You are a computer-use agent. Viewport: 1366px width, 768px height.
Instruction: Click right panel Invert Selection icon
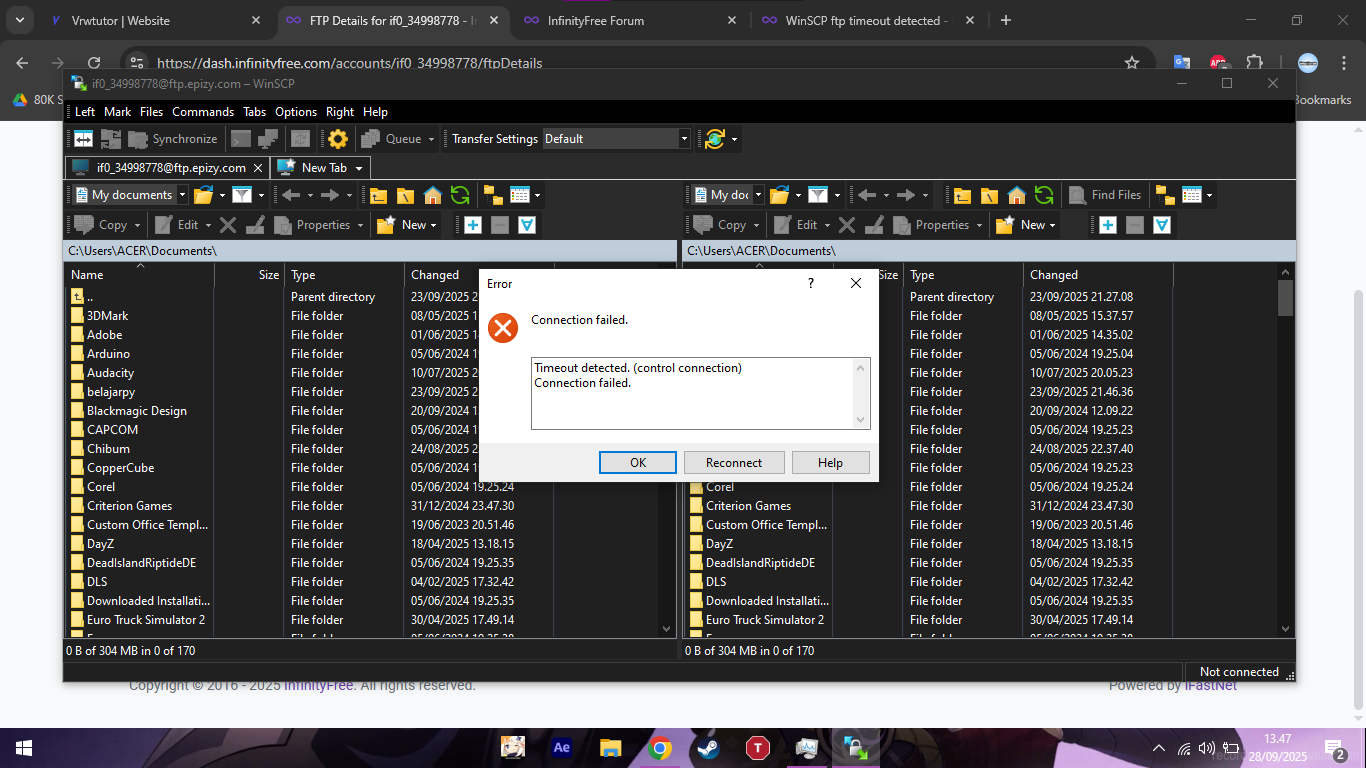[1161, 225]
